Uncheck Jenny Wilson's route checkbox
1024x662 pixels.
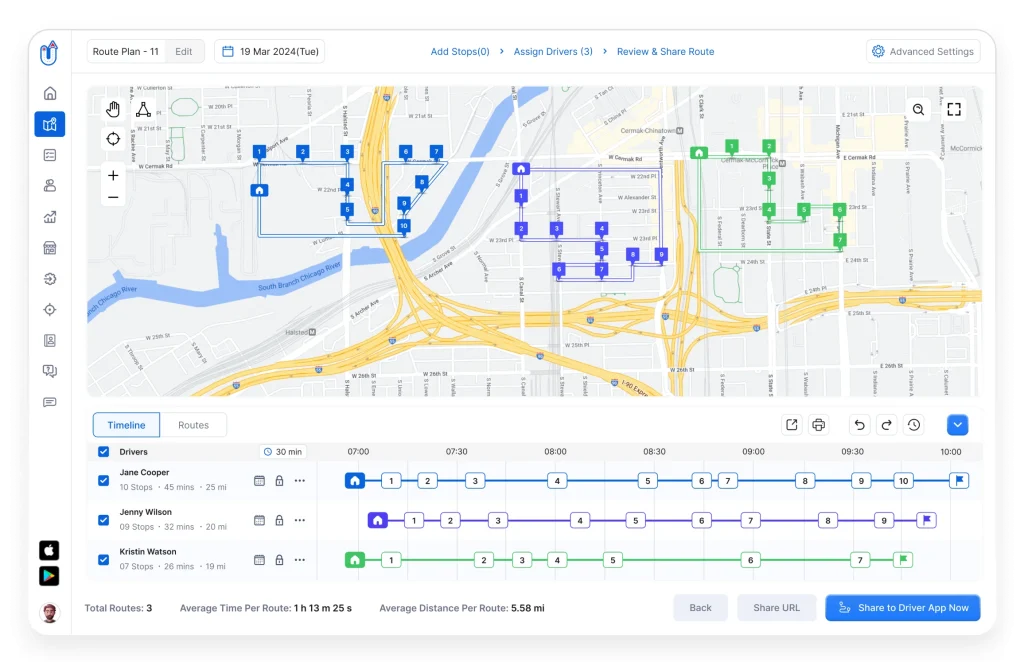pyautogui.click(x=103, y=520)
